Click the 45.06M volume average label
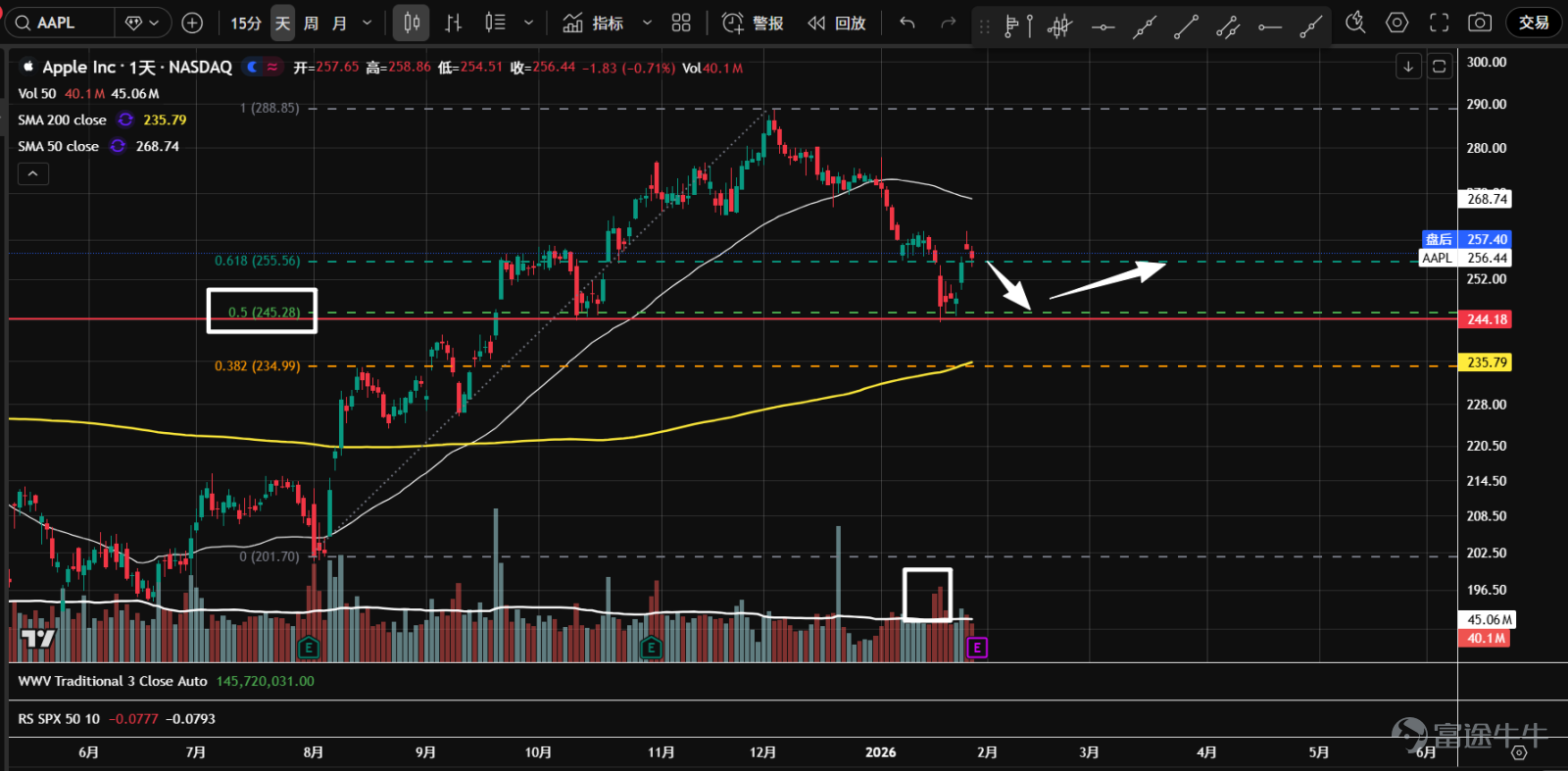Viewport: 1568px width, 771px height. (x=1488, y=620)
